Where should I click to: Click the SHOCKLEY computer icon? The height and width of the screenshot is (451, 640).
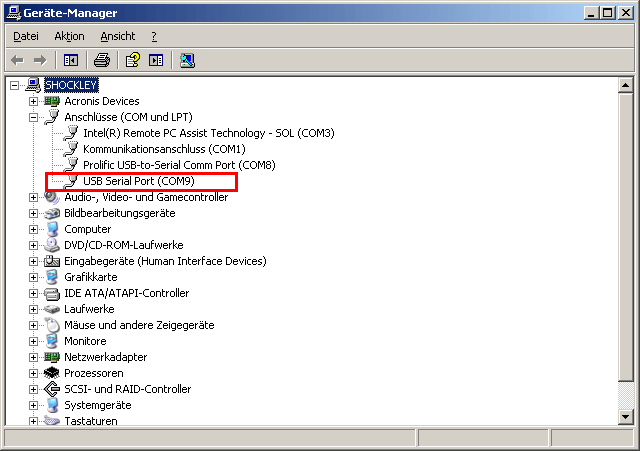tap(33, 85)
